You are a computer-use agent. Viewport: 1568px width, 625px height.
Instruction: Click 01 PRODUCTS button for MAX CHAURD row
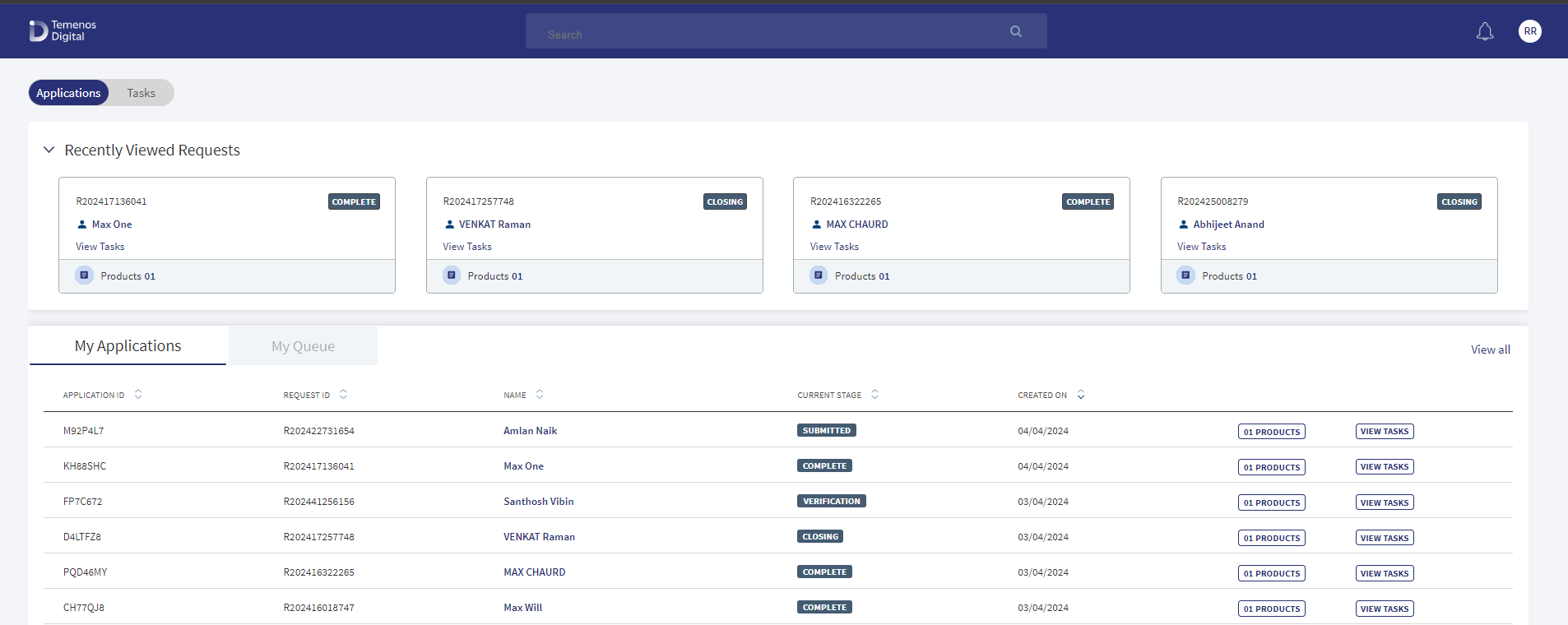(x=1272, y=573)
